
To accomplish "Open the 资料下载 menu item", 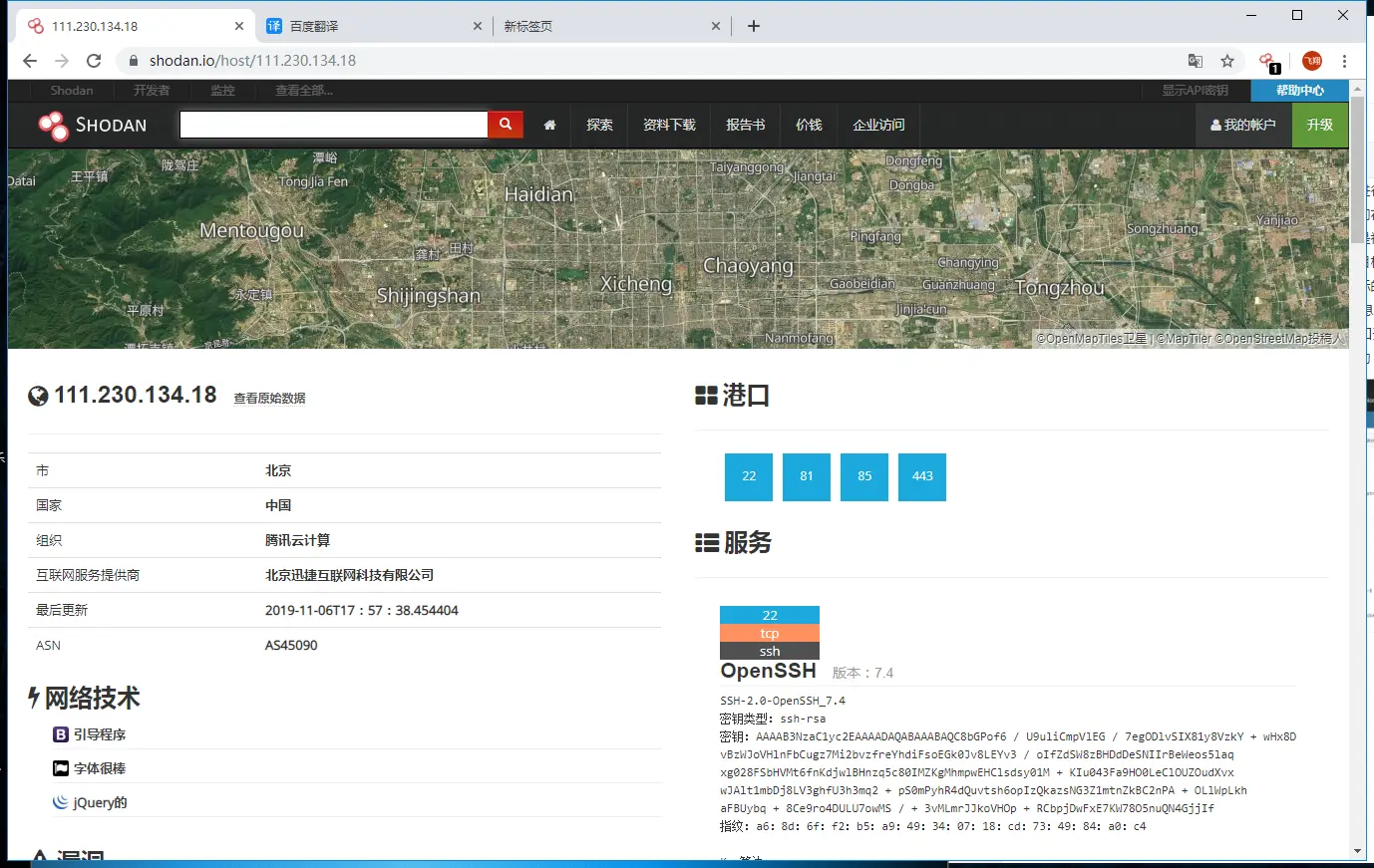I will click(669, 125).
